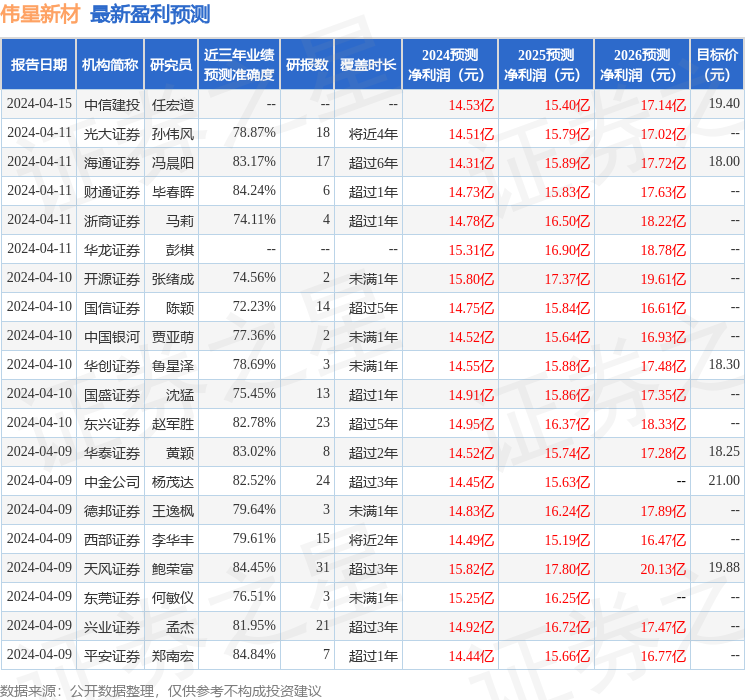Select the 目标价 column header
This screenshot has height=700, width=745.
click(x=717, y=65)
